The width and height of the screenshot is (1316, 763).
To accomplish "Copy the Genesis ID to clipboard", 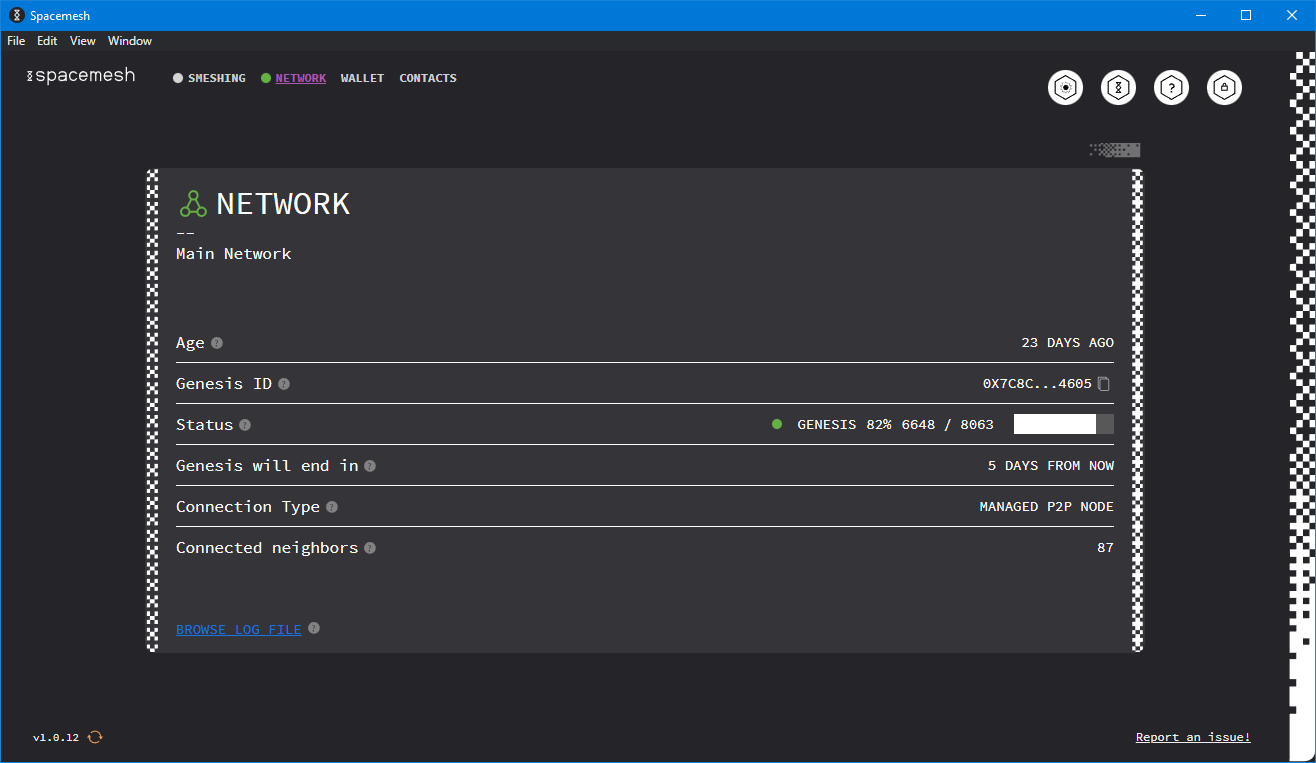I will click(x=1104, y=384).
